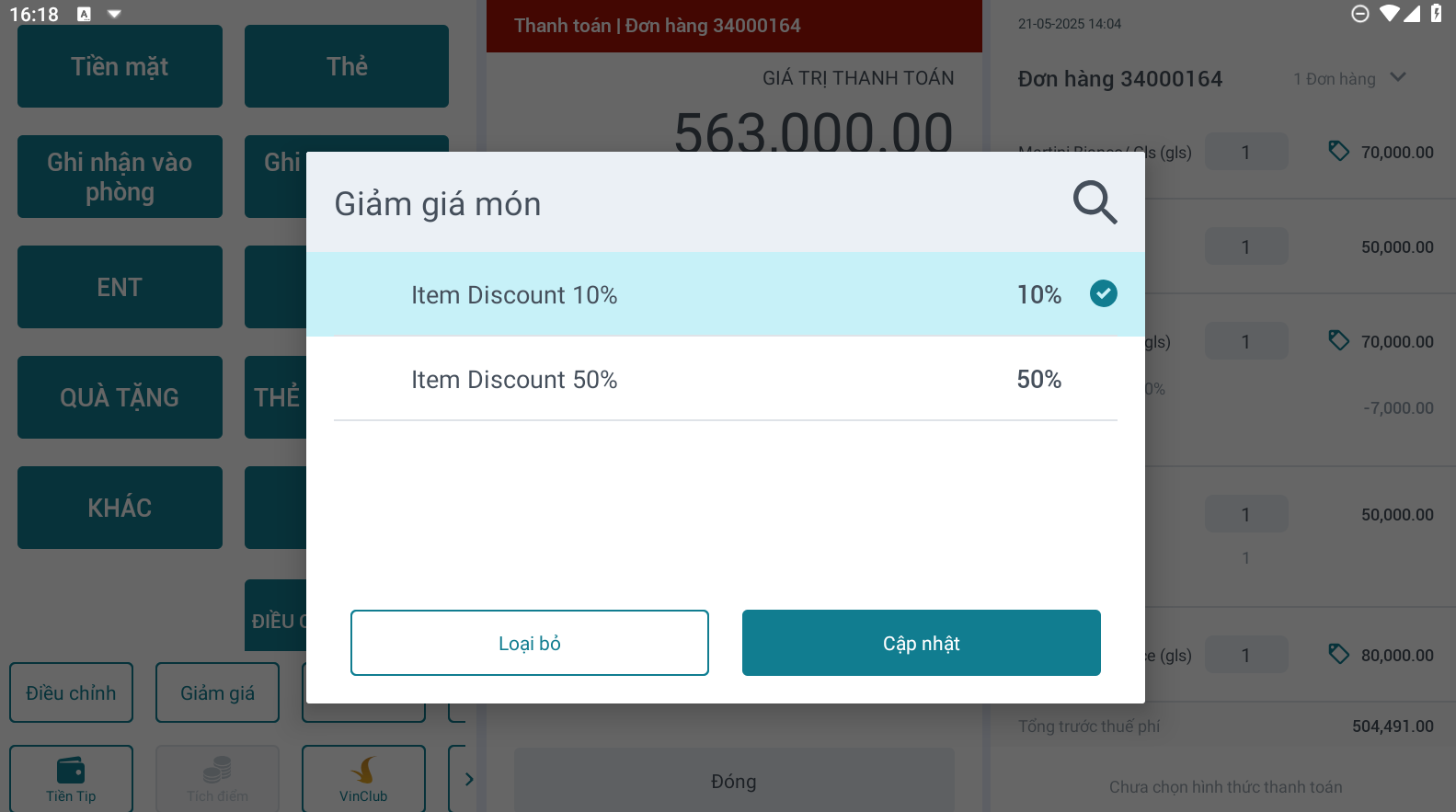Click the Đóng close button
The image size is (1456, 812).
(733, 781)
